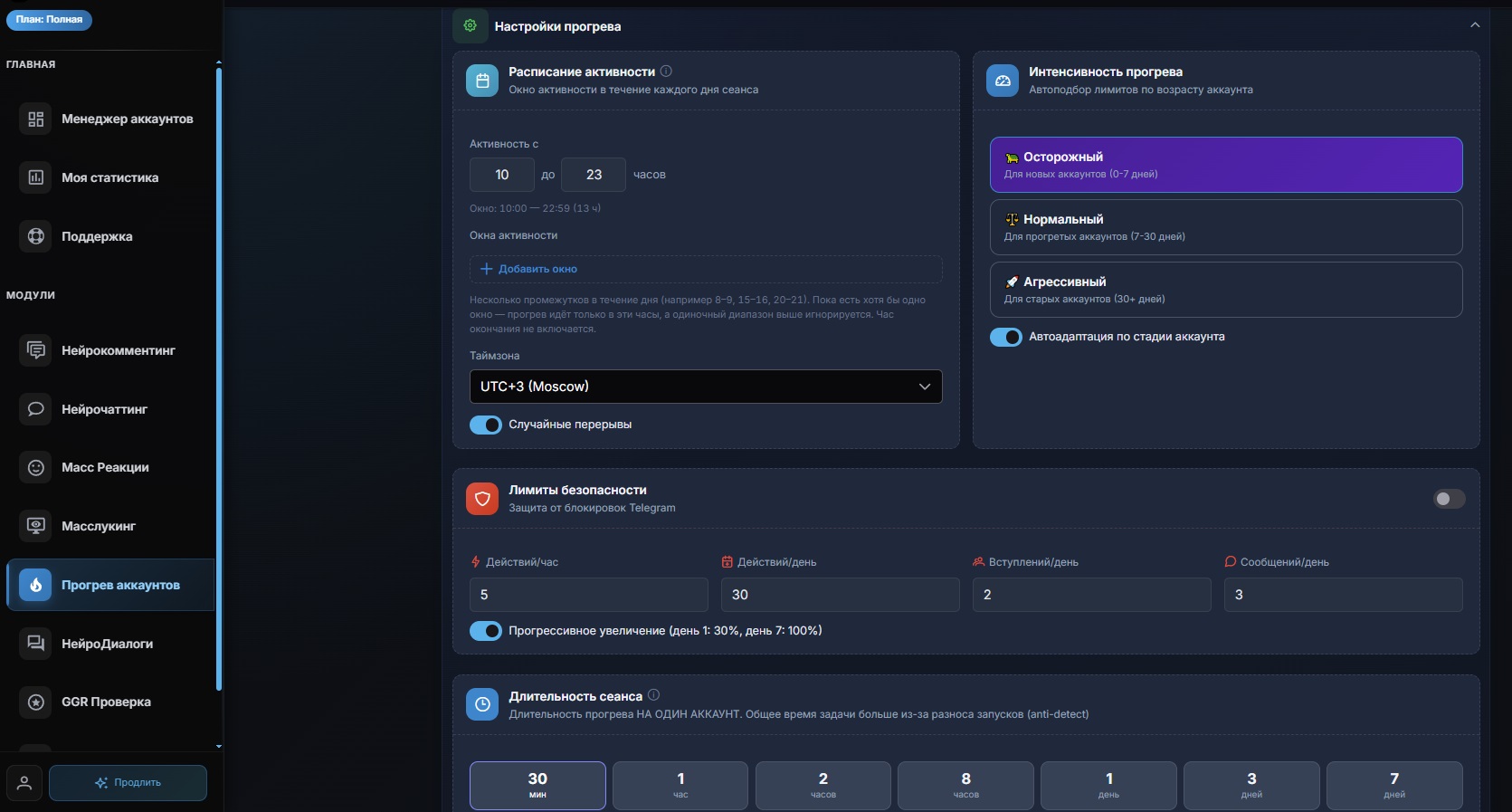Click the activity end hour field showing 23
The image size is (1512, 812).
pyautogui.click(x=594, y=175)
